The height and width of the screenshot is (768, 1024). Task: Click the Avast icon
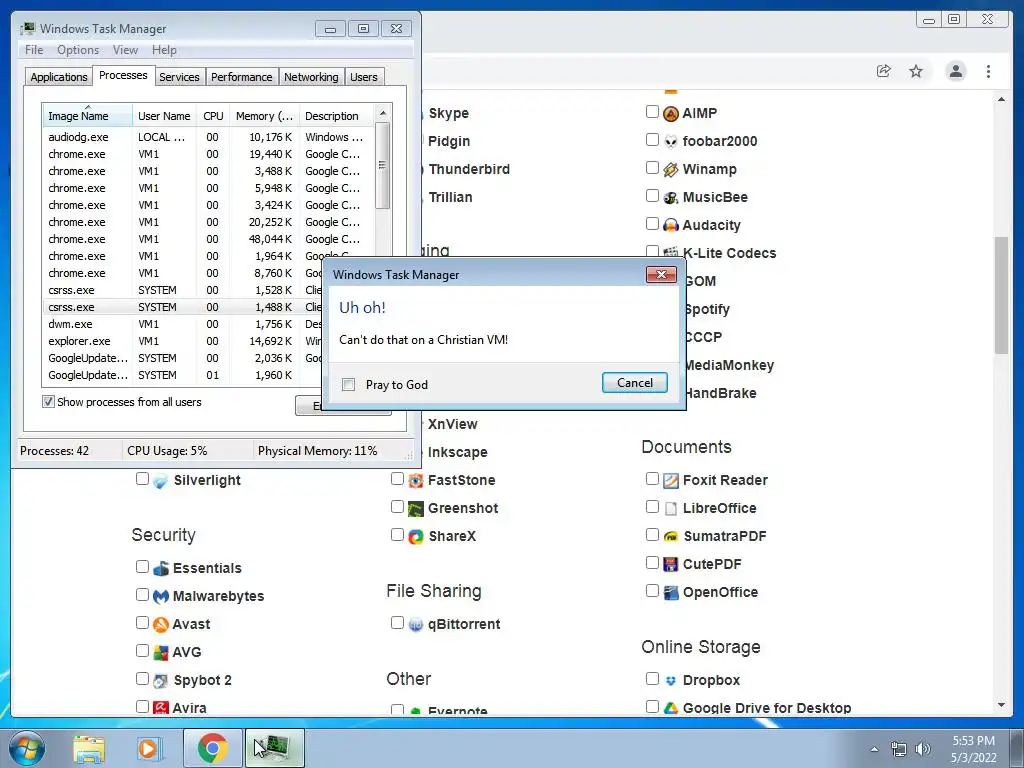pyautogui.click(x=161, y=624)
